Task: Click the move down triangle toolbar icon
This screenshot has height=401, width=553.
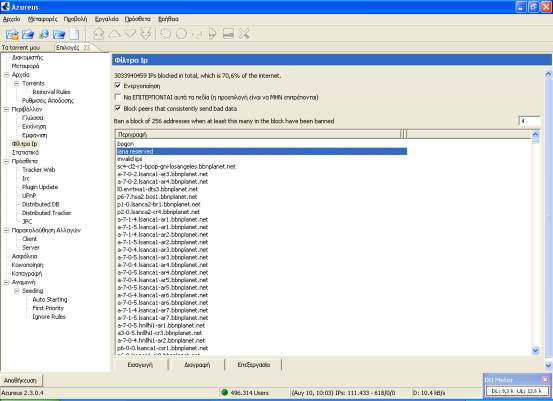Action: [x=130, y=34]
